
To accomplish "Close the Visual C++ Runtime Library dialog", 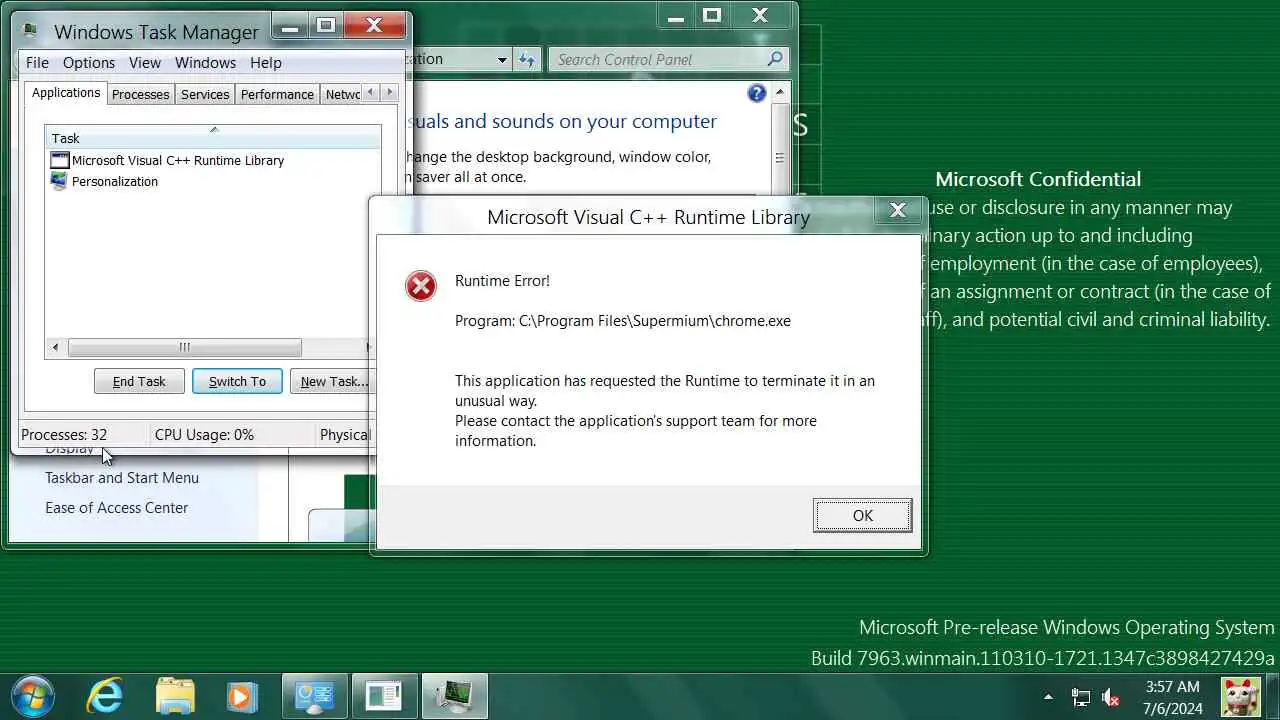I will click(897, 210).
